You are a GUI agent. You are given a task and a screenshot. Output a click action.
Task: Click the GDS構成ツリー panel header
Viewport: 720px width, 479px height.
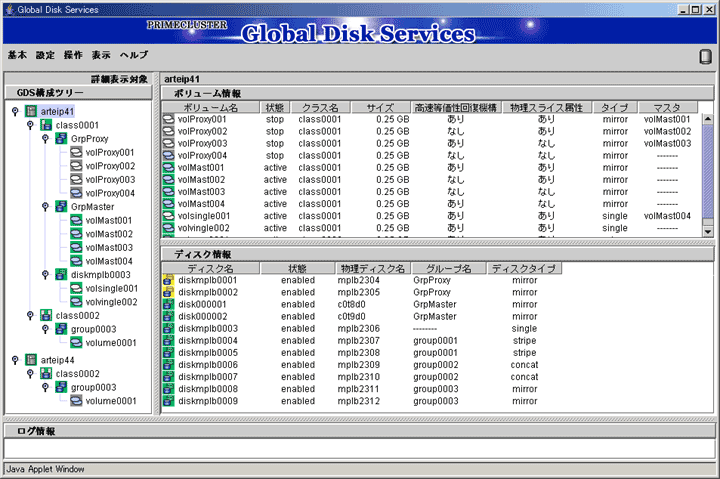(x=78, y=93)
